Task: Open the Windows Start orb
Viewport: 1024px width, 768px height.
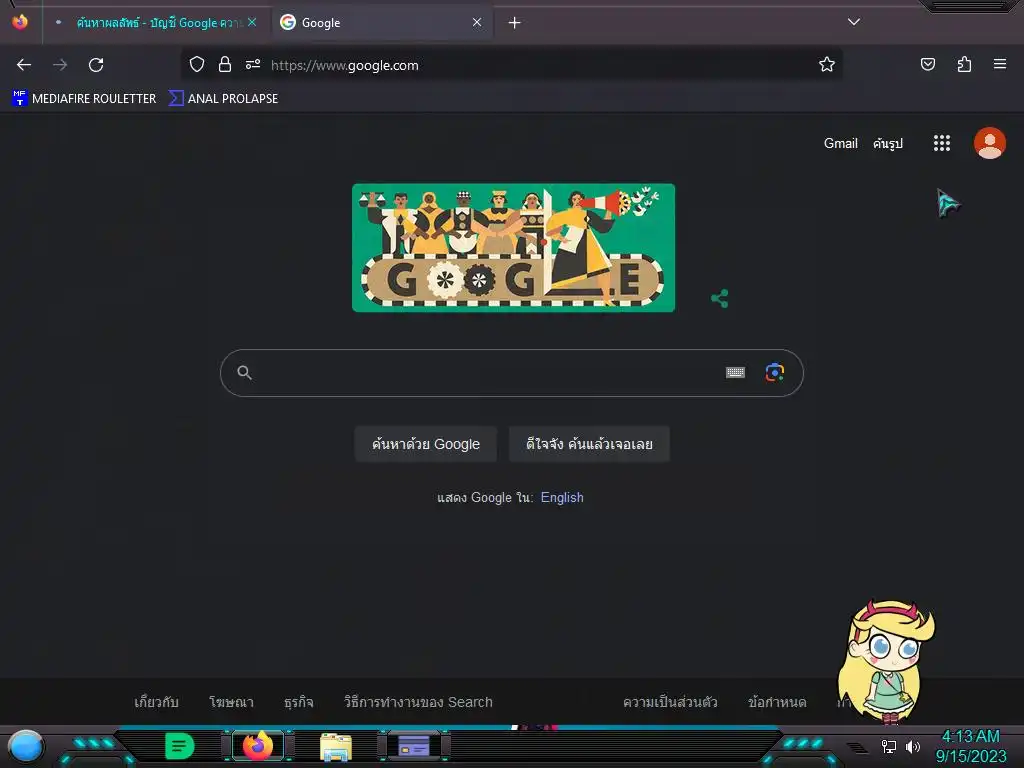Action: pos(25,746)
